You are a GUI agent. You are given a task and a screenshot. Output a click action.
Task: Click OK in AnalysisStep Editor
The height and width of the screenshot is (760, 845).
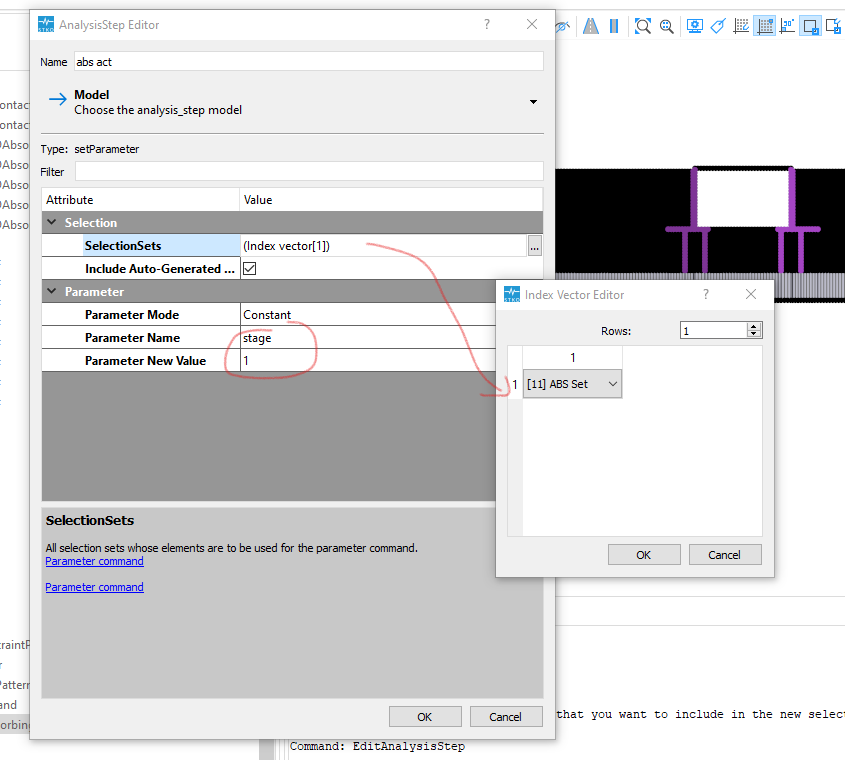425,716
